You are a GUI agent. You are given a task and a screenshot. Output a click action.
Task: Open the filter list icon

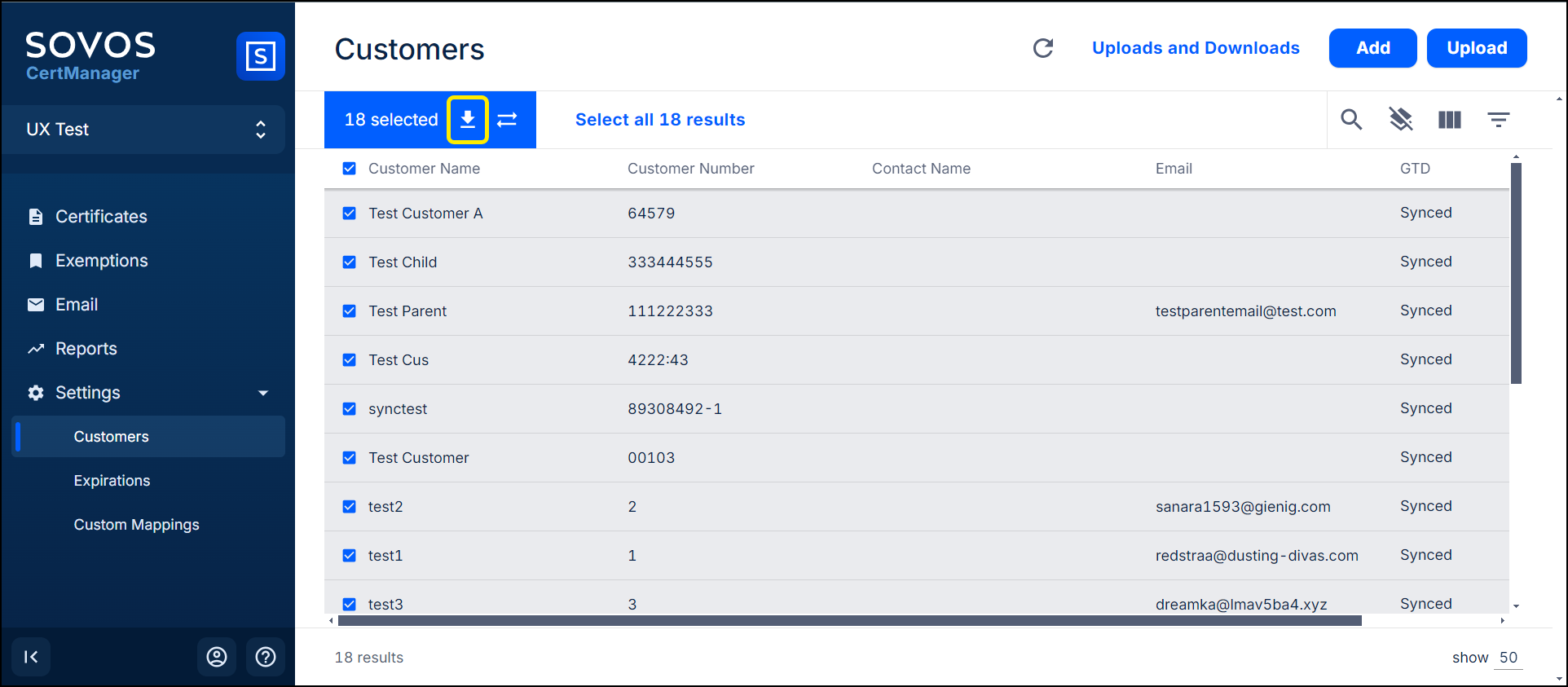click(1498, 120)
